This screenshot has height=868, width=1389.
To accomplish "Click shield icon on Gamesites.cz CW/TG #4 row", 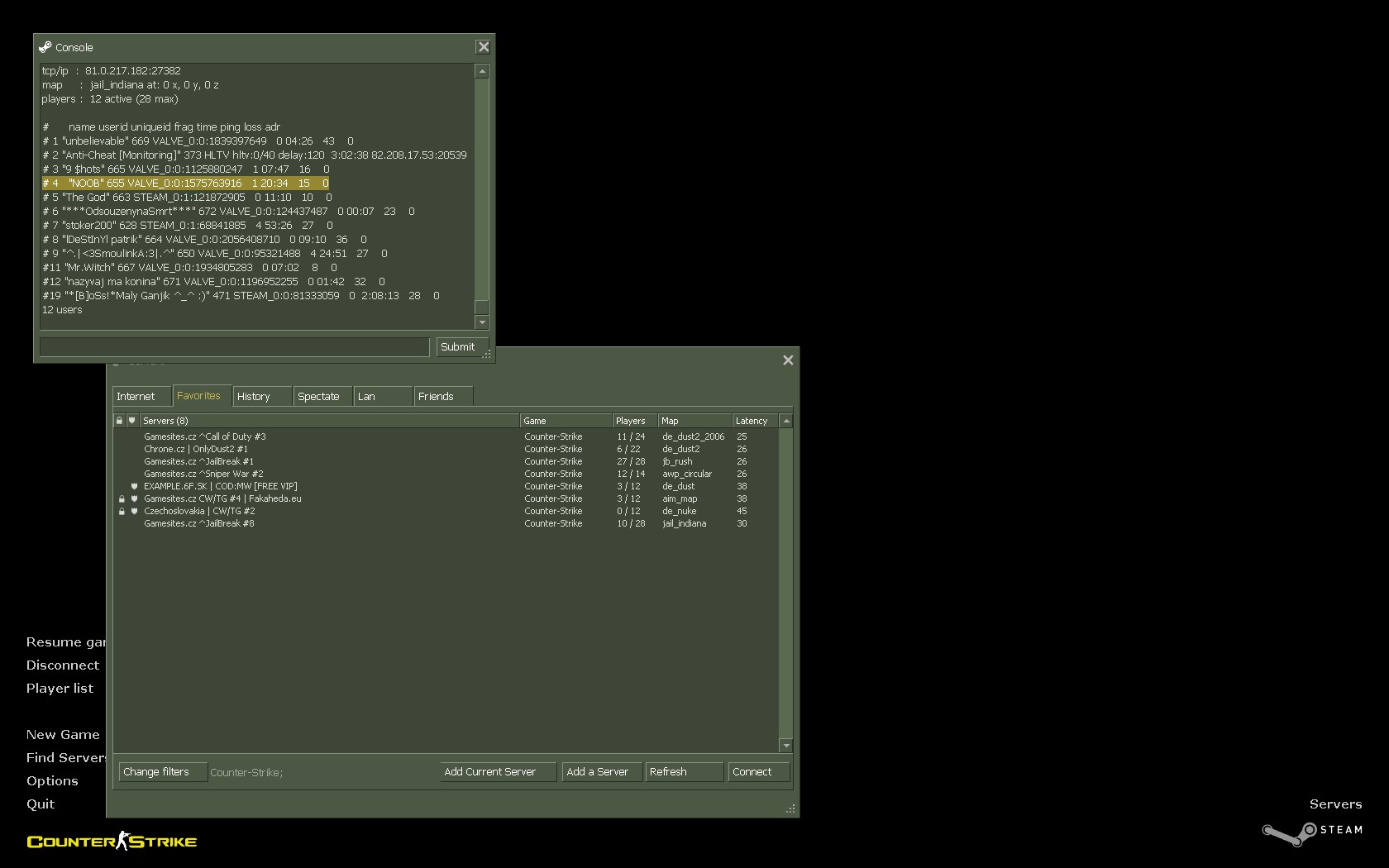I will pos(134,499).
